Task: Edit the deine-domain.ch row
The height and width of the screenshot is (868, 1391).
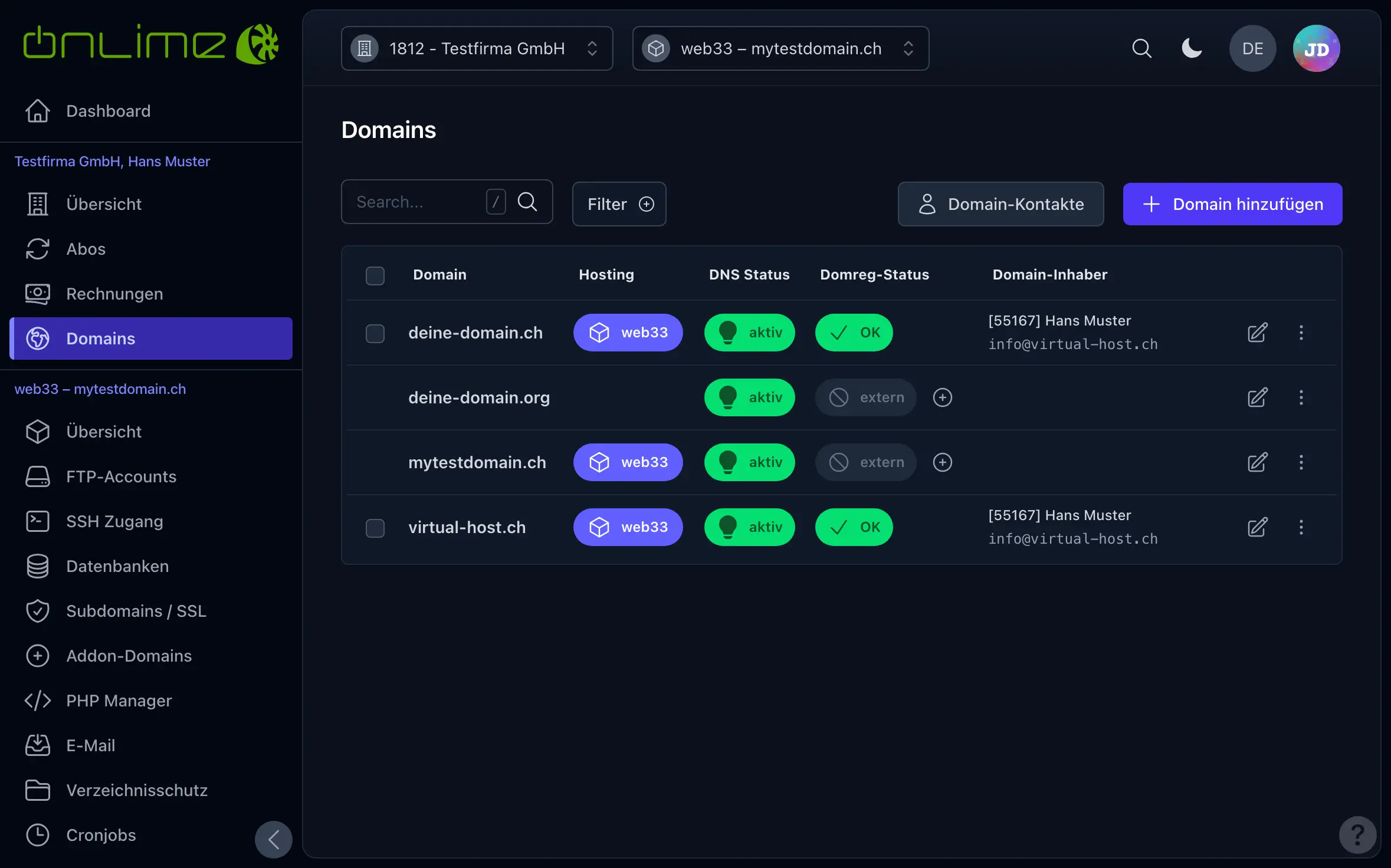Action: click(1257, 333)
